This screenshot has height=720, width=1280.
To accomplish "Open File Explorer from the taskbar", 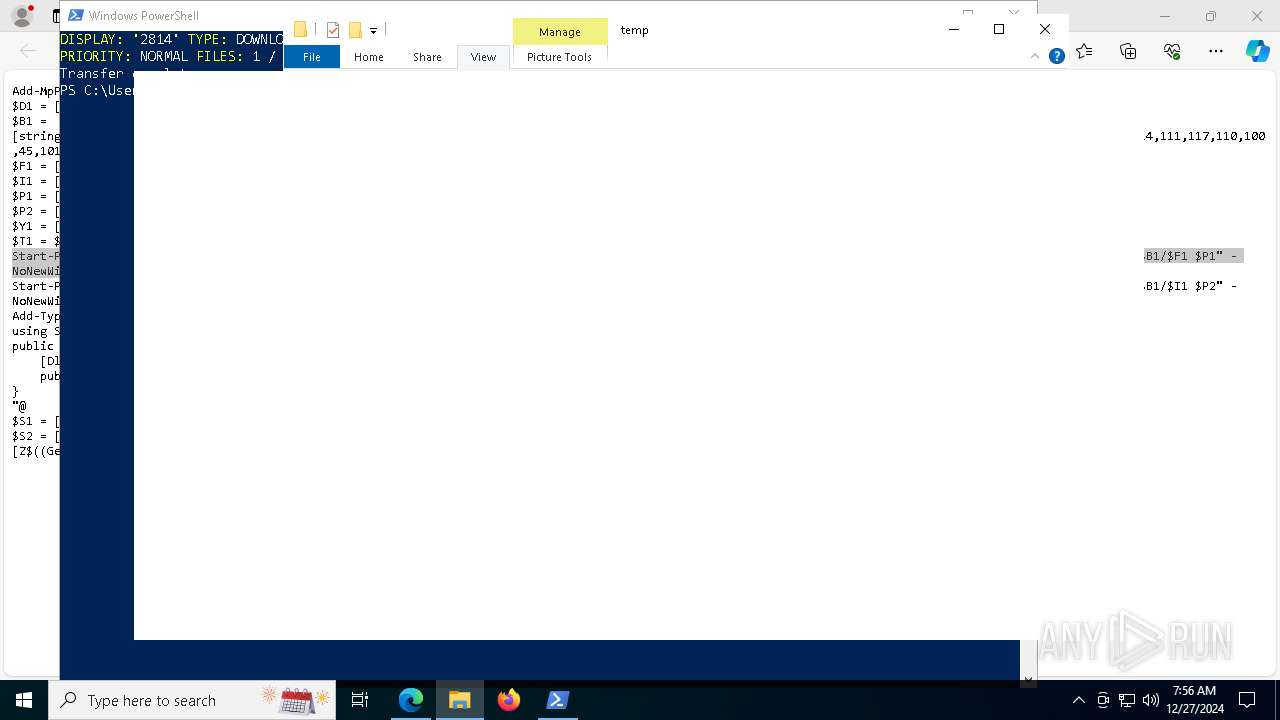I will (x=460, y=700).
